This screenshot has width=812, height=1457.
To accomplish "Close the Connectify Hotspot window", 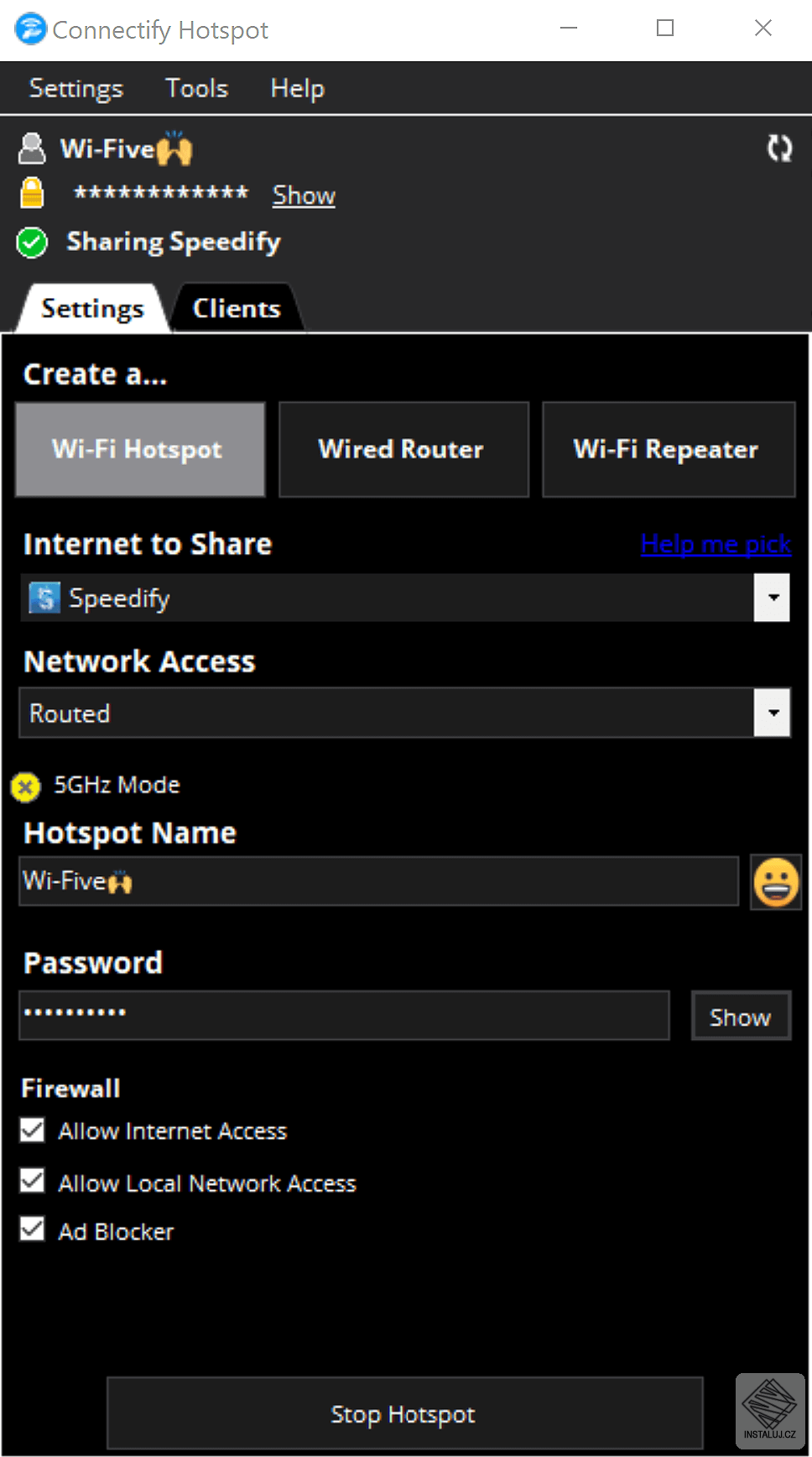I will [763, 29].
